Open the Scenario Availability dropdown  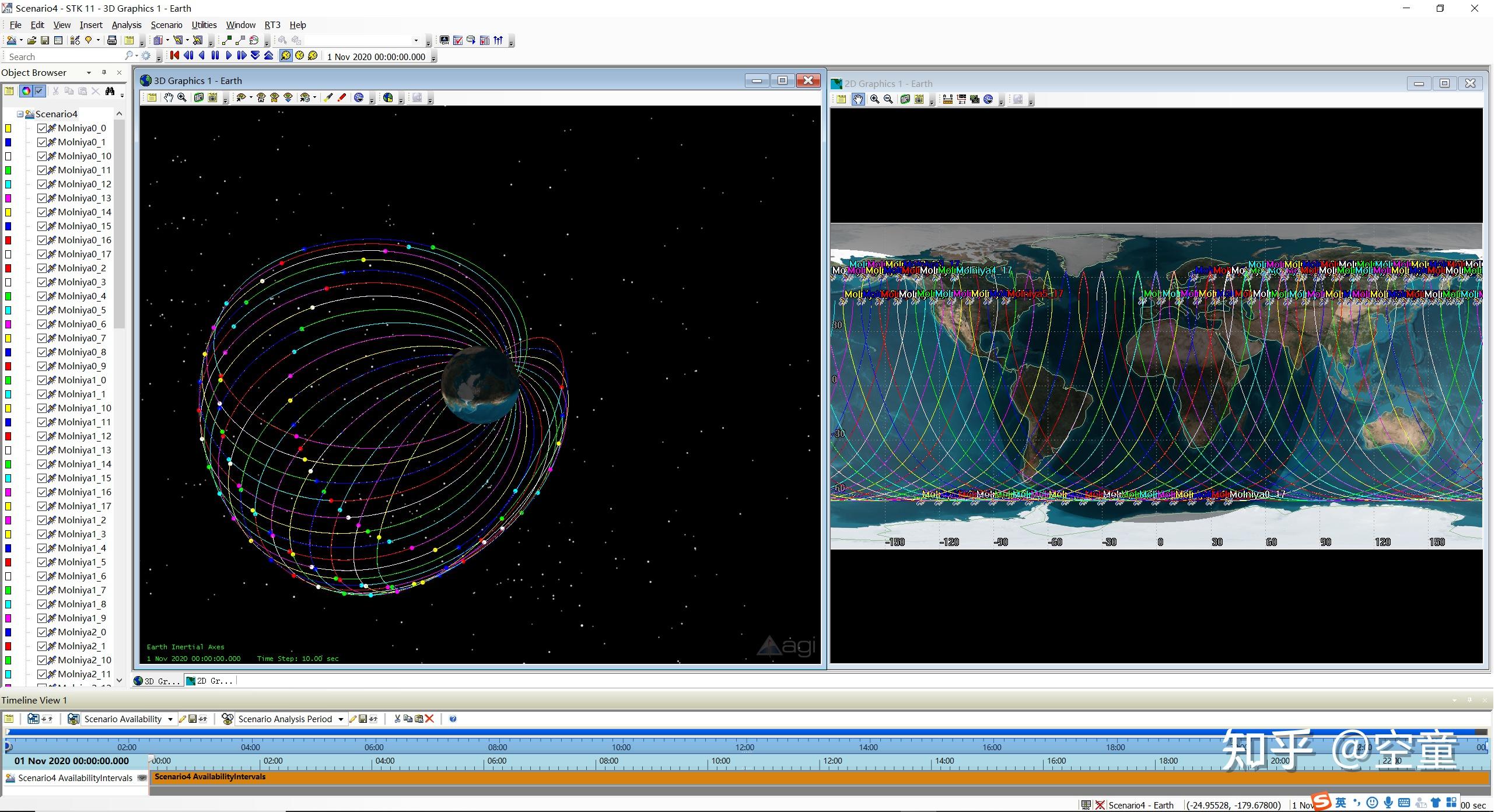(x=170, y=719)
